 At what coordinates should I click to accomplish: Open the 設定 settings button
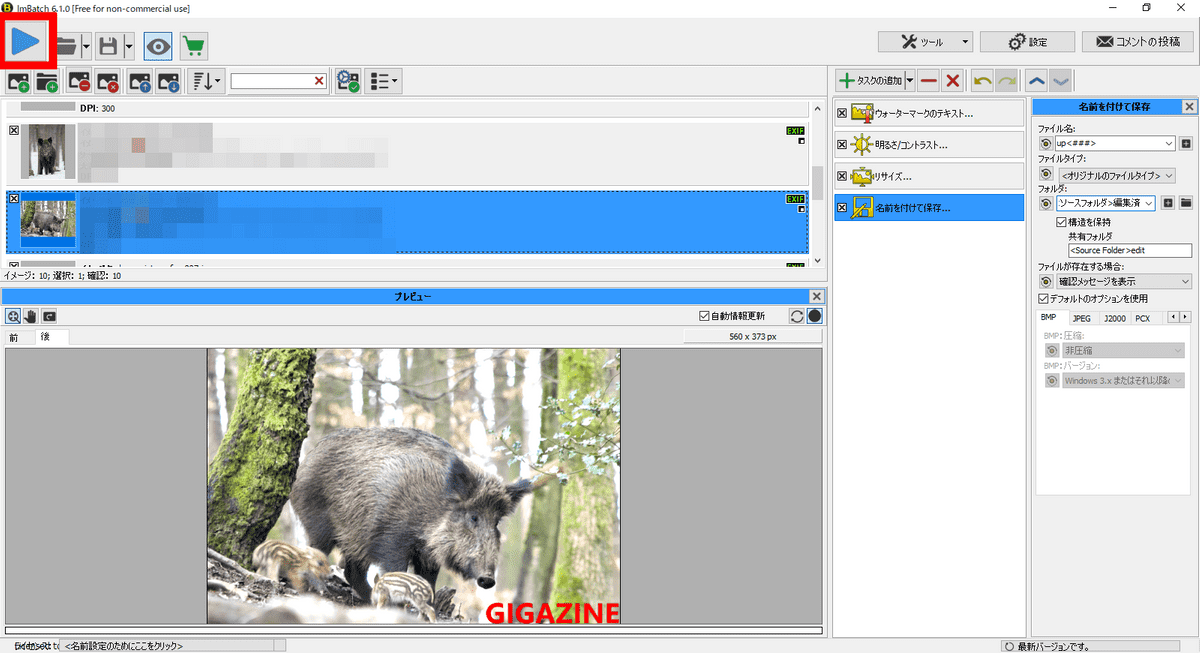coord(1027,42)
